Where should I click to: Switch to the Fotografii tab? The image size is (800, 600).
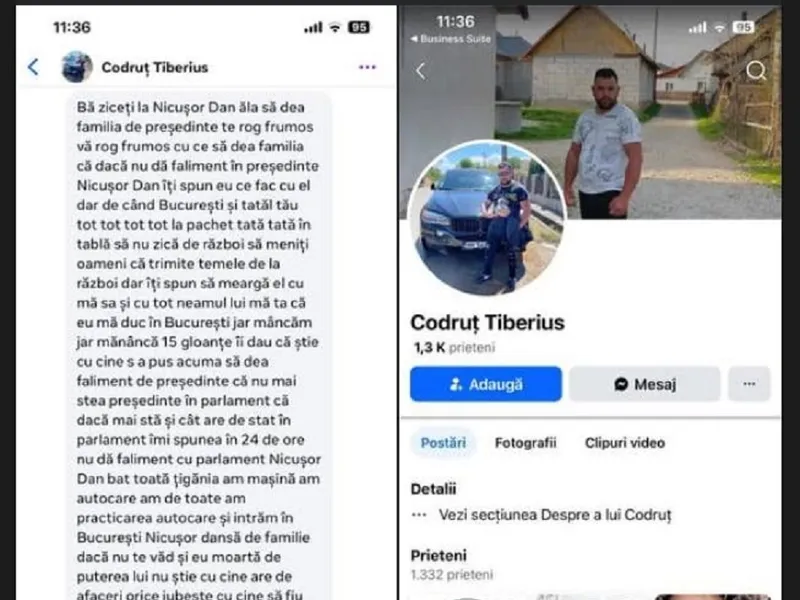pyautogui.click(x=526, y=443)
